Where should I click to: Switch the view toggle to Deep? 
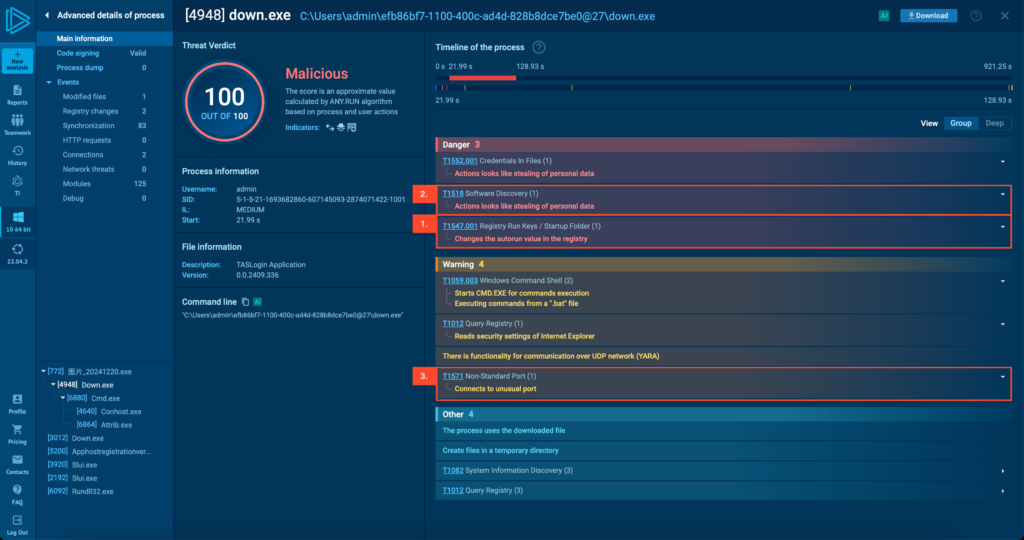click(994, 123)
